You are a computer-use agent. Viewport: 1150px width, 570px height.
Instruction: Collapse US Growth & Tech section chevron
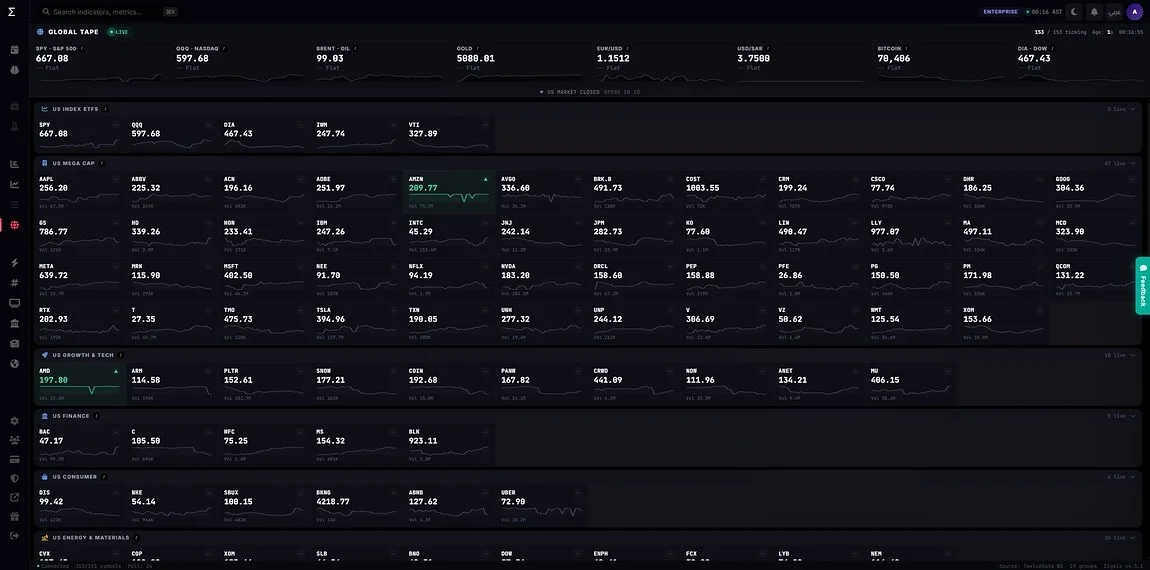point(1132,355)
